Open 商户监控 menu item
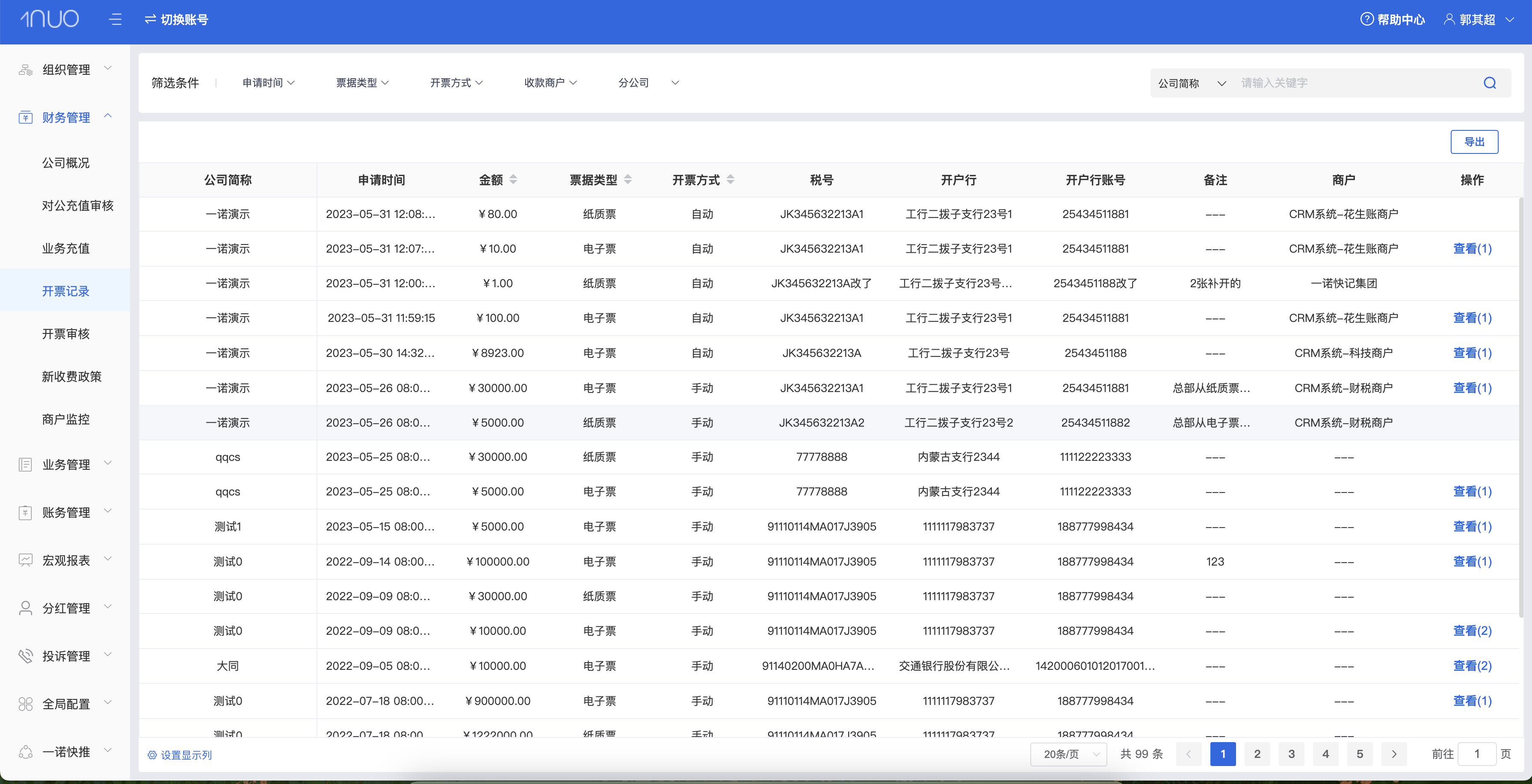 click(x=65, y=419)
